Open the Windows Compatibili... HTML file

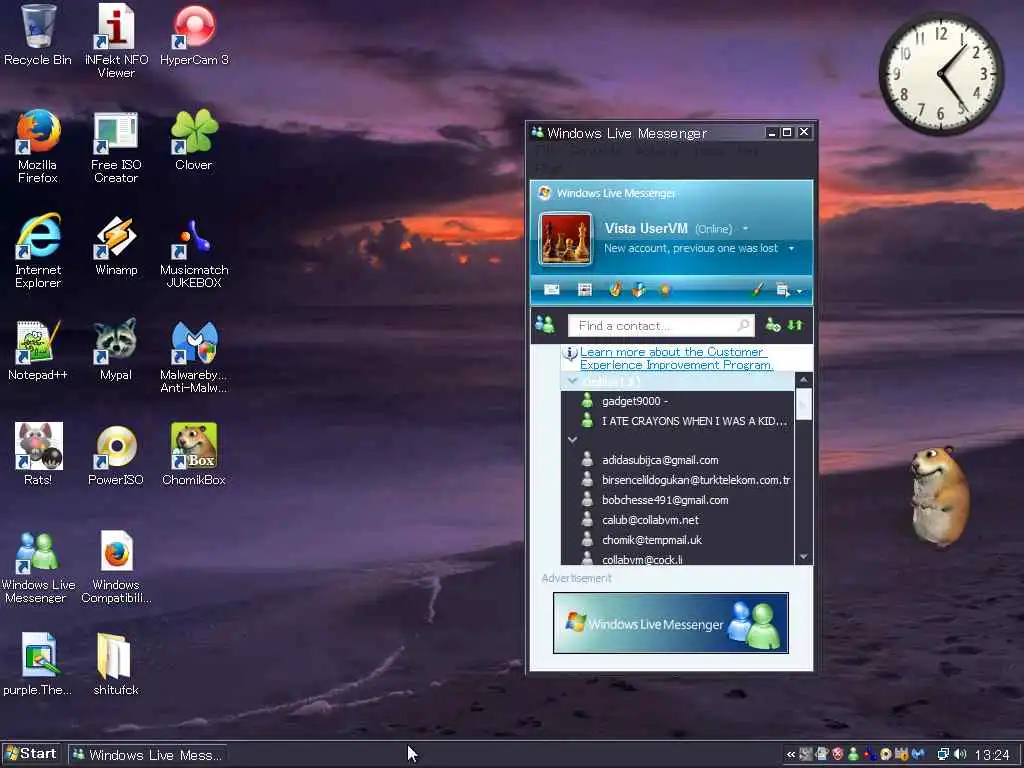[x=116, y=566]
